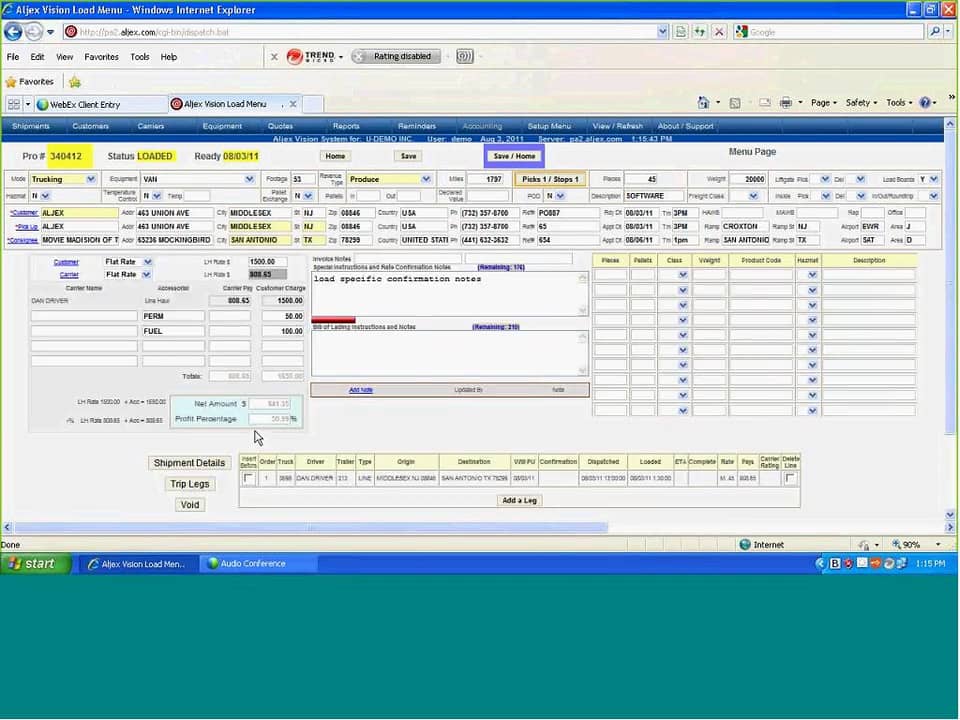This screenshot has height=720, width=960.
Task: Click the Picks 1 / Stops 1 button
Action: tap(550, 179)
